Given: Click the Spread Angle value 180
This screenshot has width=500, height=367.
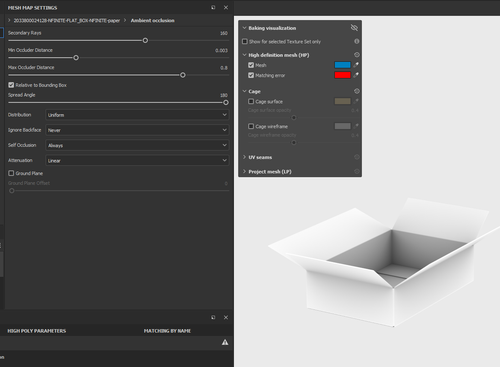Looking at the screenshot, I should click(x=224, y=95).
